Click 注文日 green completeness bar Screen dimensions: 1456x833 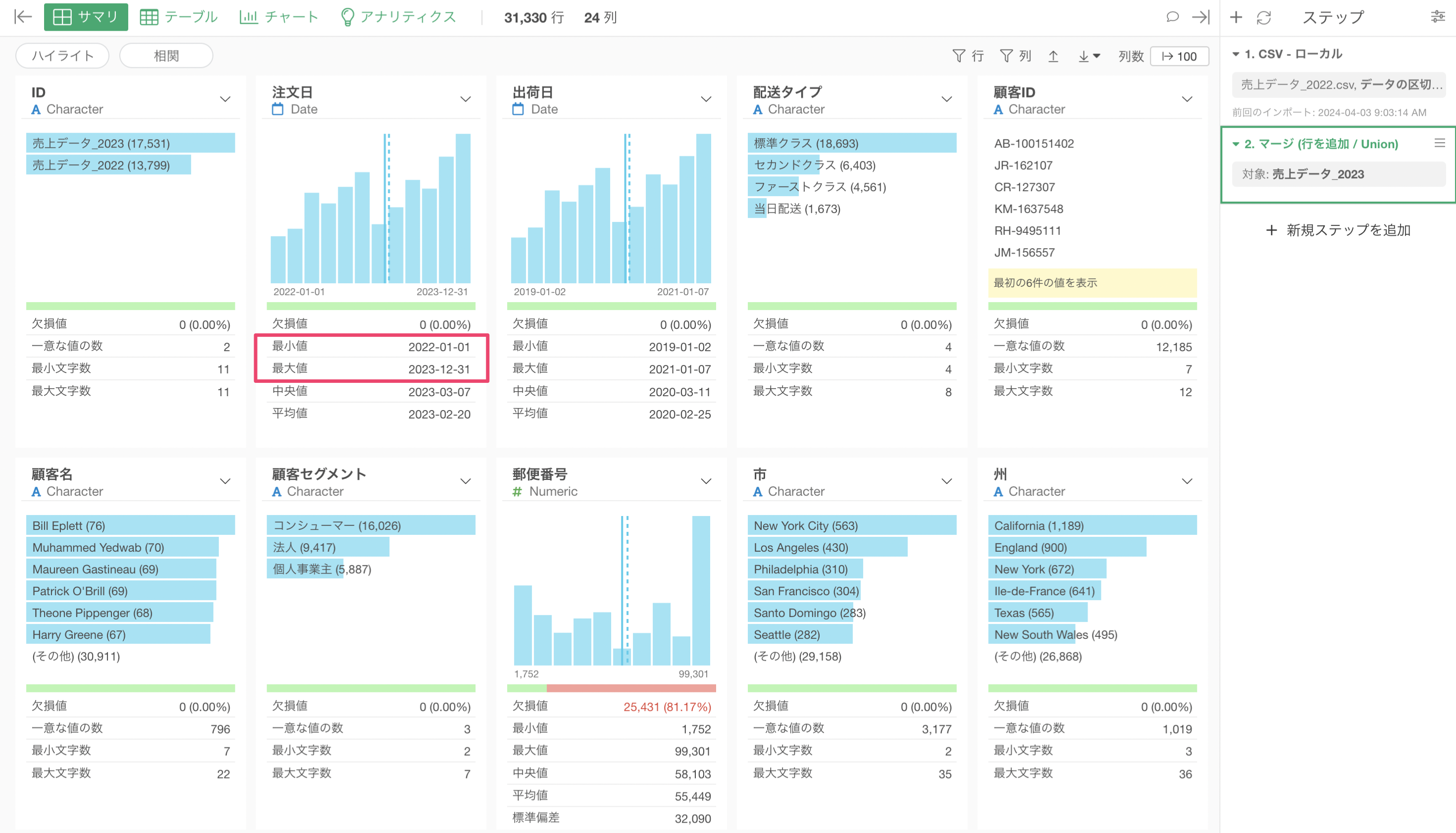371,306
